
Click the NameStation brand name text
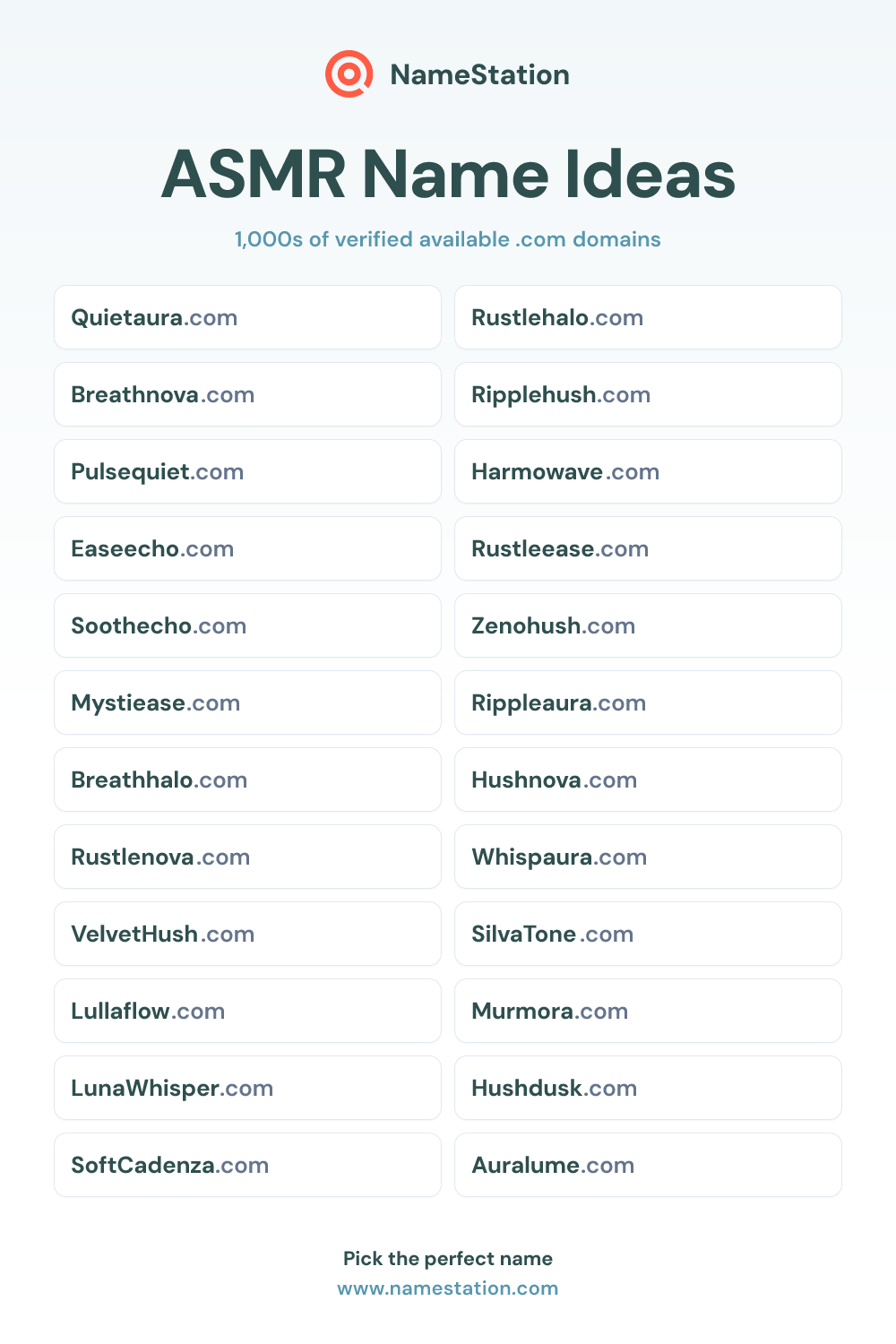(x=479, y=74)
